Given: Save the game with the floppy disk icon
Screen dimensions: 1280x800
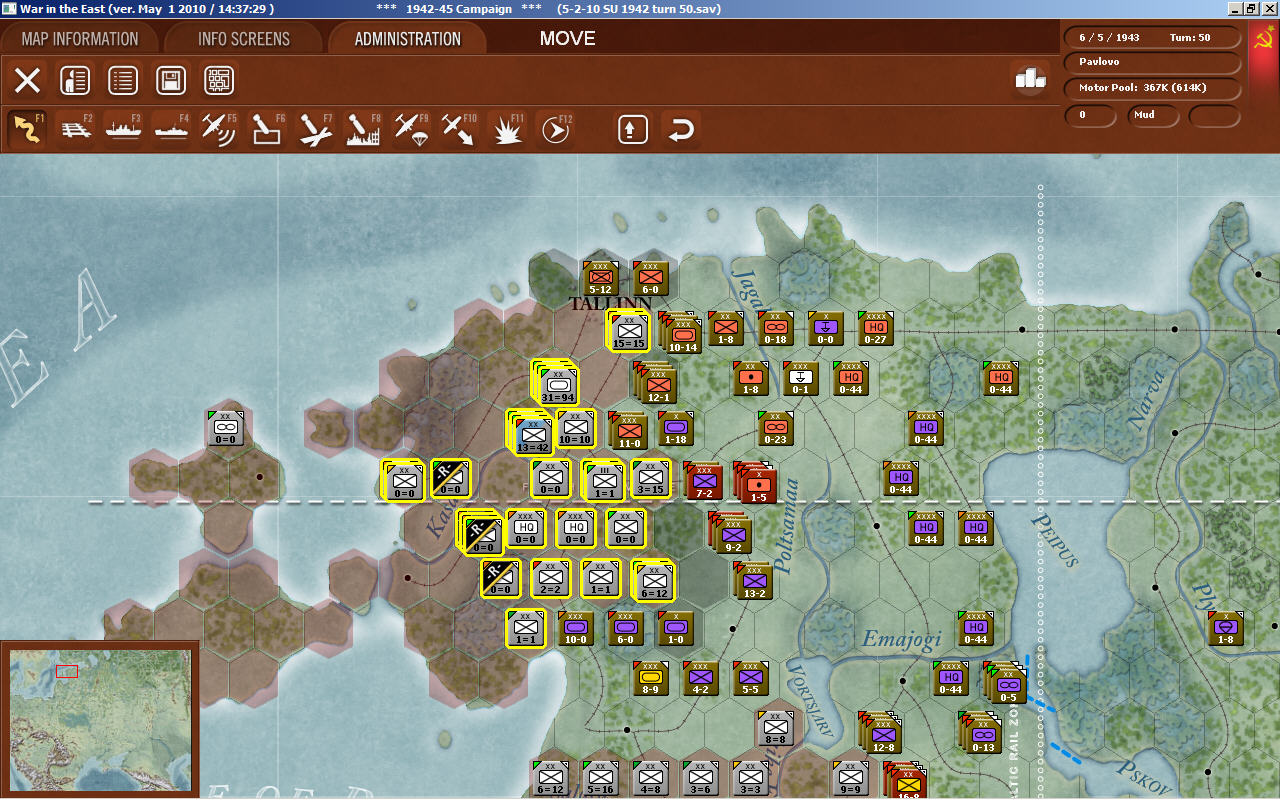Looking at the screenshot, I should point(171,81).
